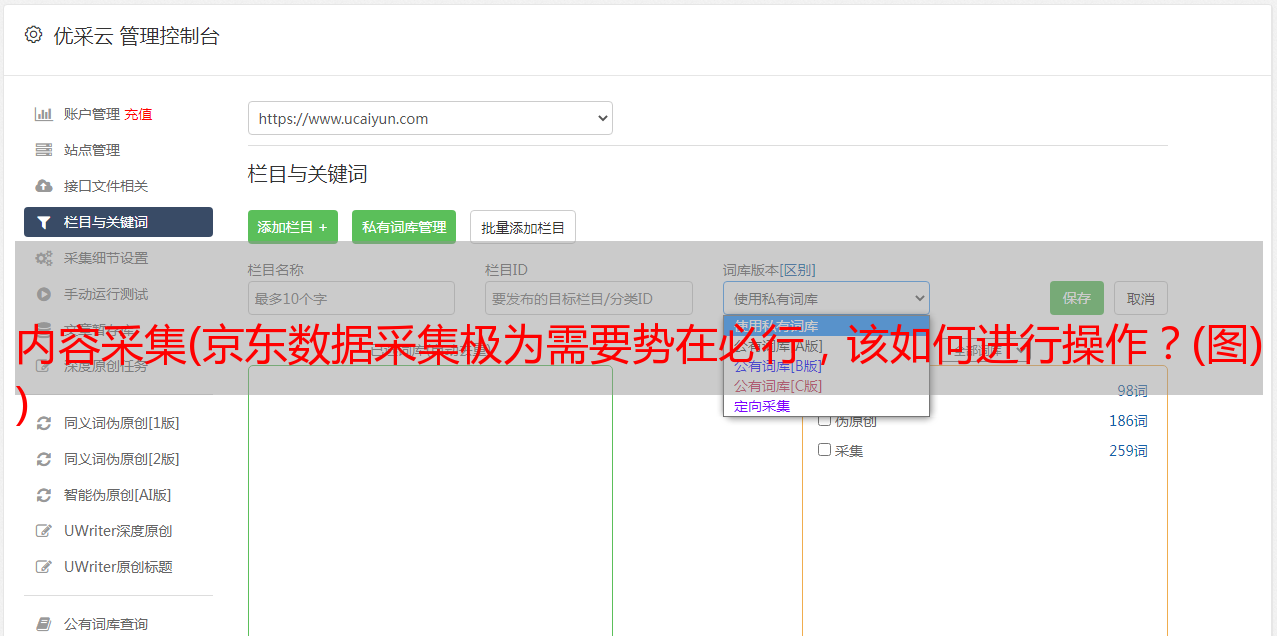
Task: Click the filter icon on 栏目与关键词
Action: click(44, 222)
